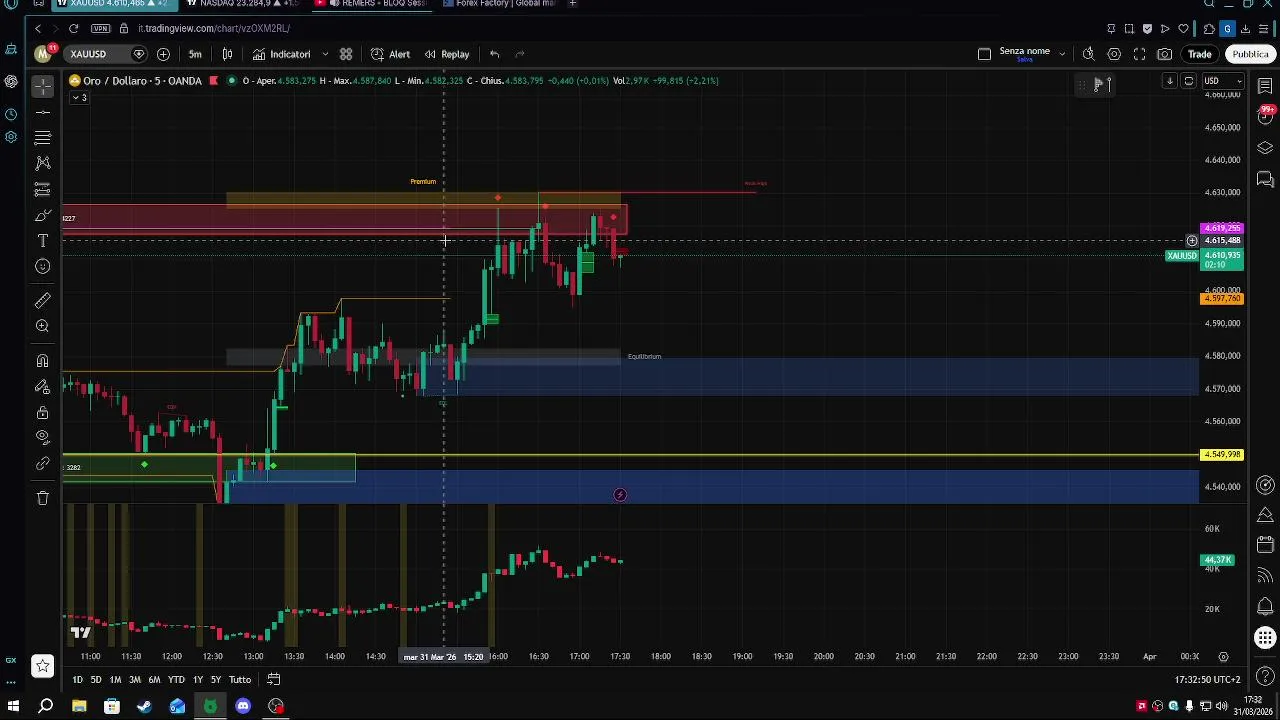Open the Fibonacci and Gann tools
This screenshot has height=720, width=1280.
click(42, 137)
